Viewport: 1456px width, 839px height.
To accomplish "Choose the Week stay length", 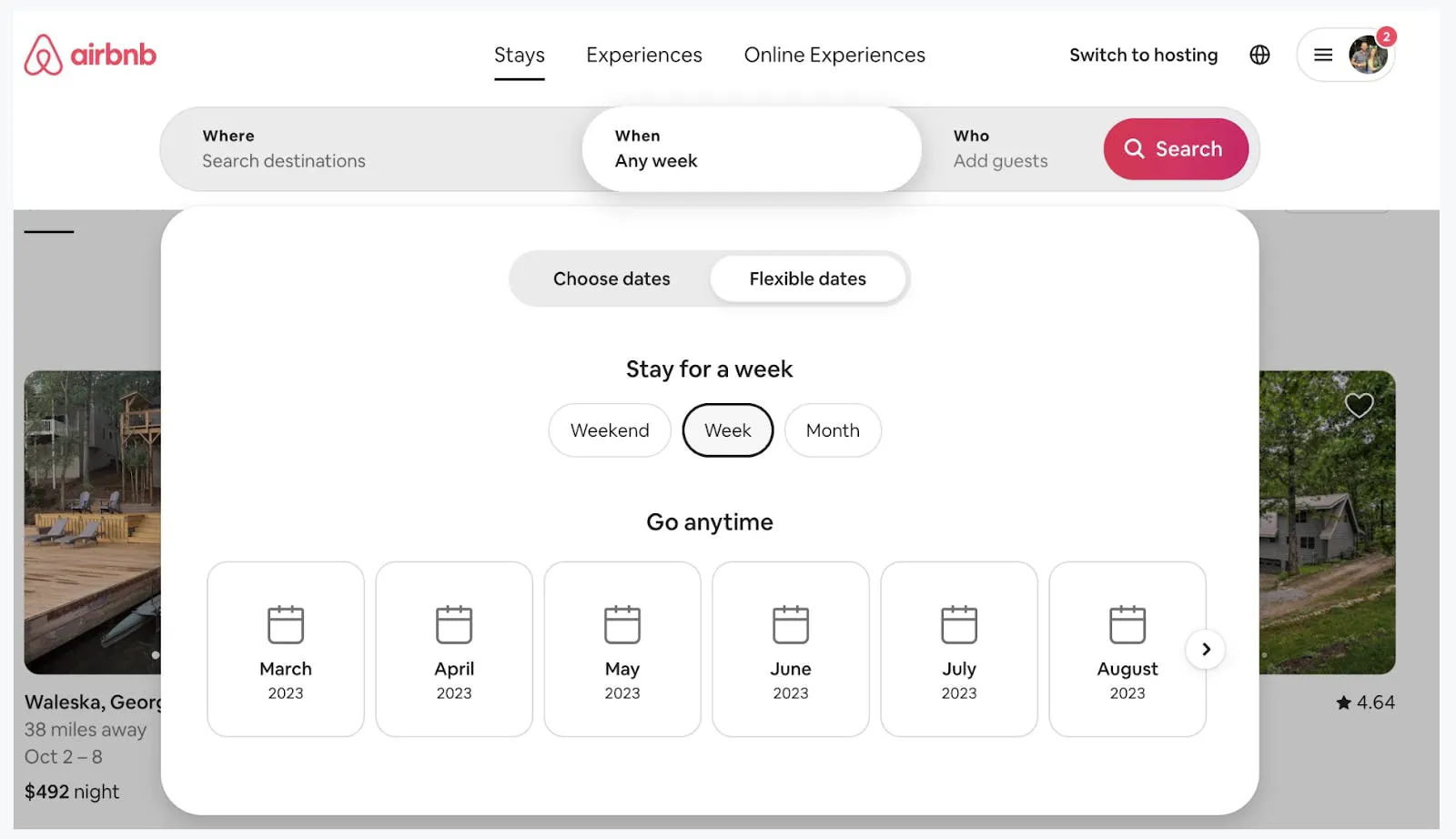I will (x=728, y=430).
